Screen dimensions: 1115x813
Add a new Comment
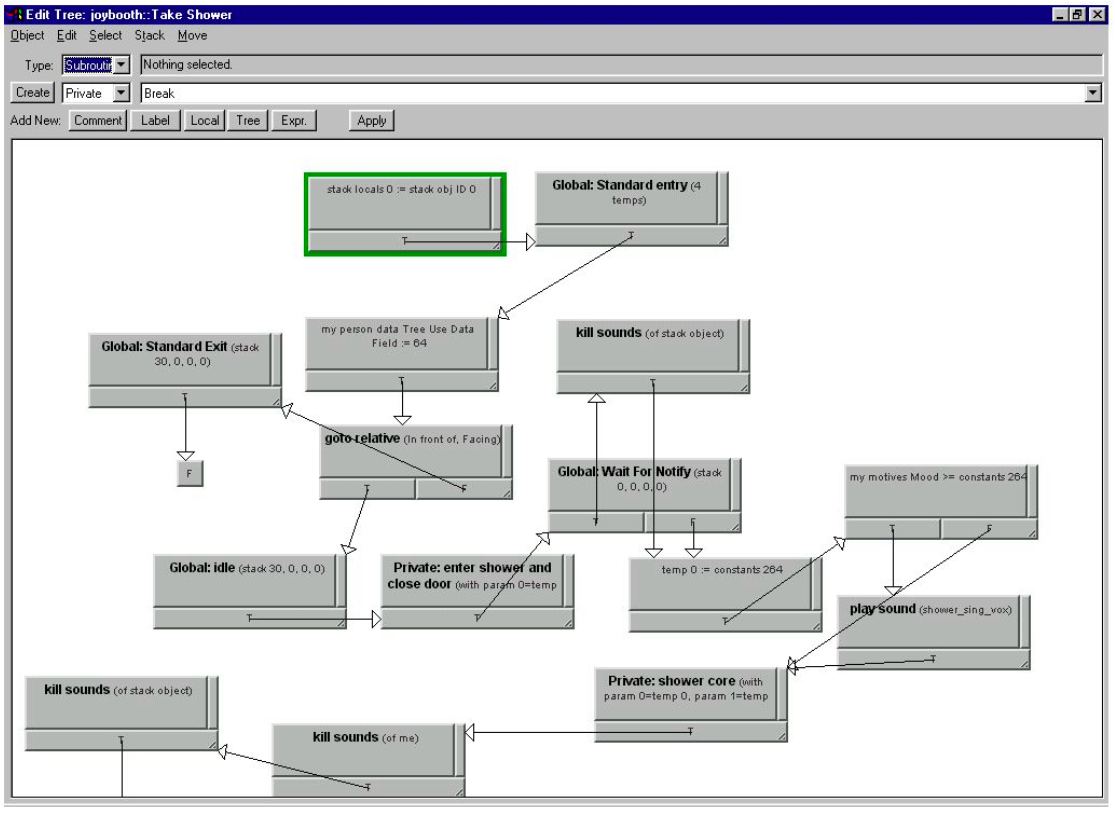click(x=97, y=121)
